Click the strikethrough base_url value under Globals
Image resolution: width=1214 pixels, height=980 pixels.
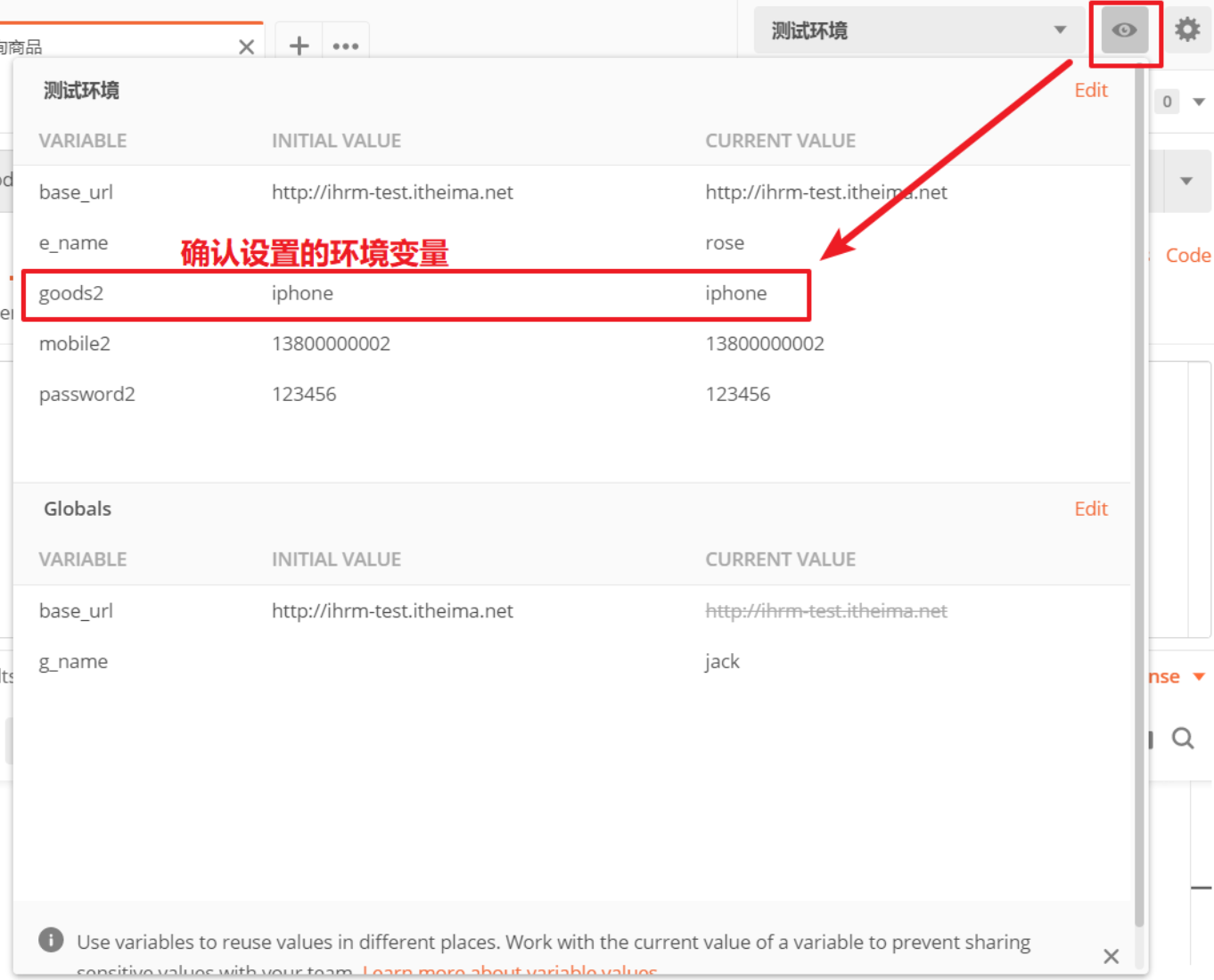pyautogui.click(x=825, y=610)
